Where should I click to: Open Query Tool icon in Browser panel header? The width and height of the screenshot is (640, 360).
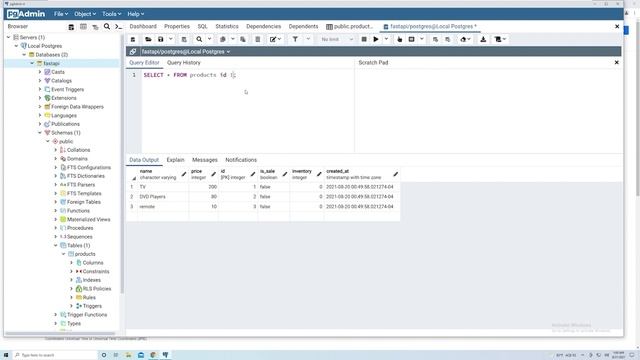point(71,27)
